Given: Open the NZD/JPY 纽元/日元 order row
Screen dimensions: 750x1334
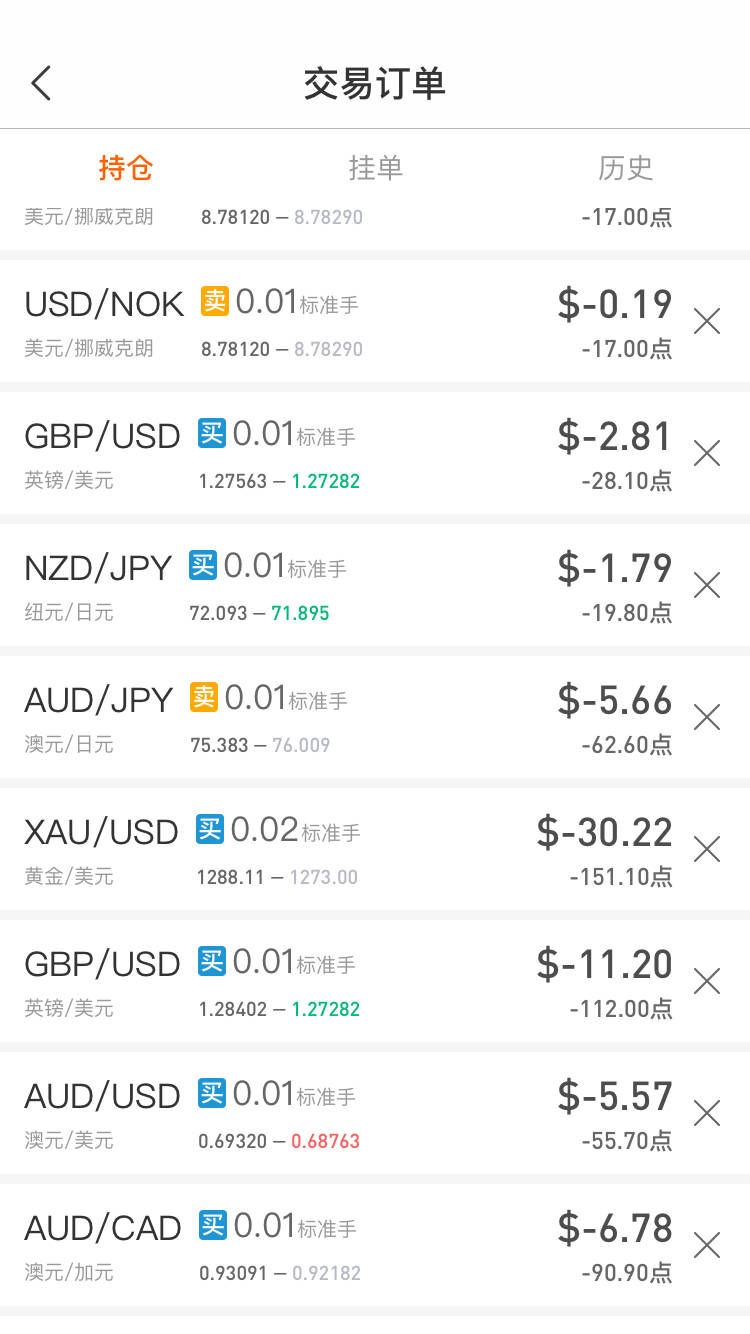Looking at the screenshot, I should pyautogui.click(x=375, y=585).
